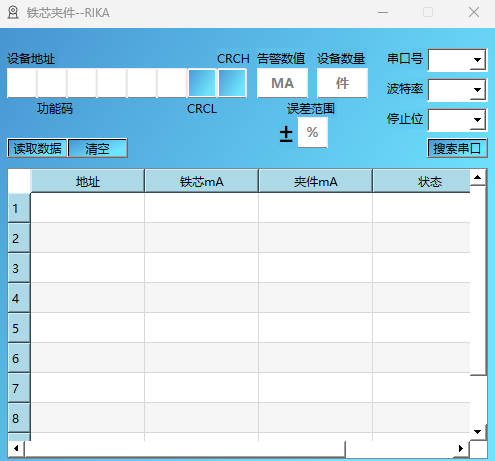Click the table's vertical scrollbar thumb
The image size is (495, 461).
478,281
